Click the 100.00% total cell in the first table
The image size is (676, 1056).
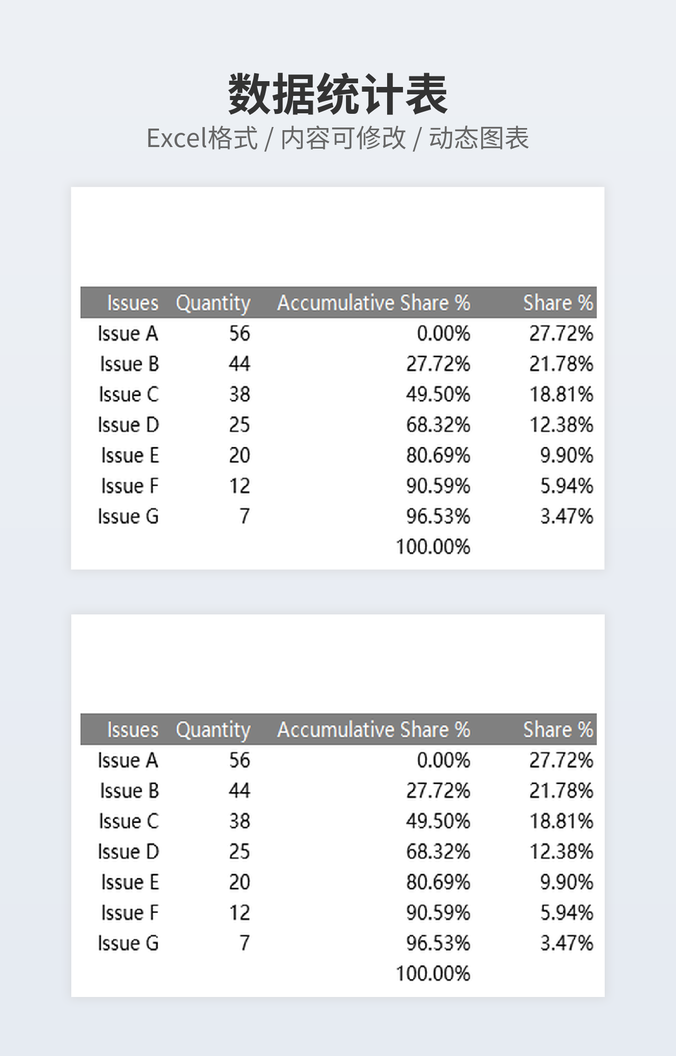432,547
